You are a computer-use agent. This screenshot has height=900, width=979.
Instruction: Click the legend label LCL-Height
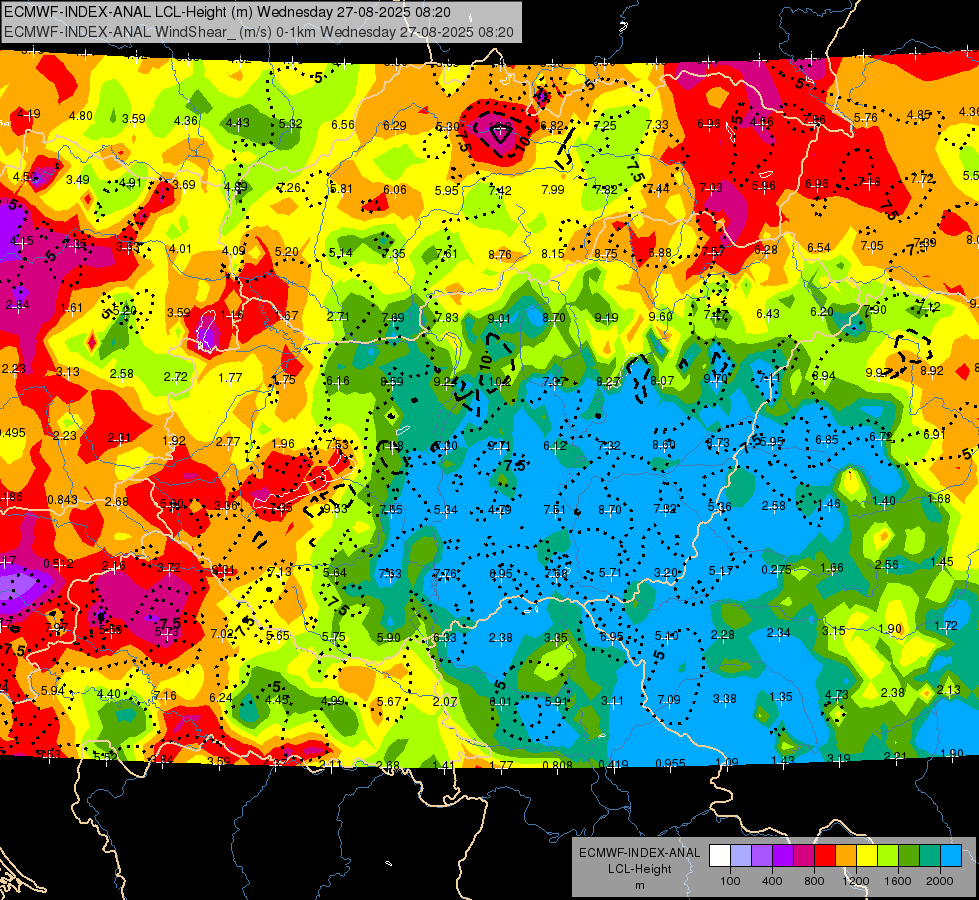coord(639,869)
